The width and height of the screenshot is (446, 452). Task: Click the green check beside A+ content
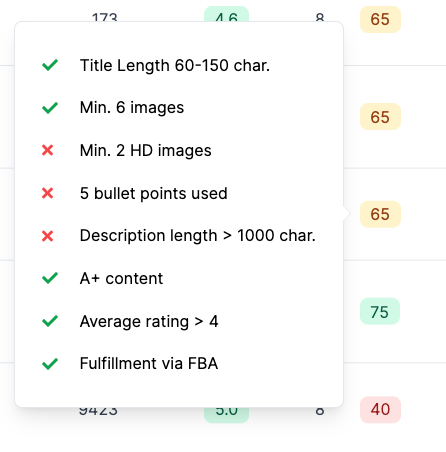(50, 278)
